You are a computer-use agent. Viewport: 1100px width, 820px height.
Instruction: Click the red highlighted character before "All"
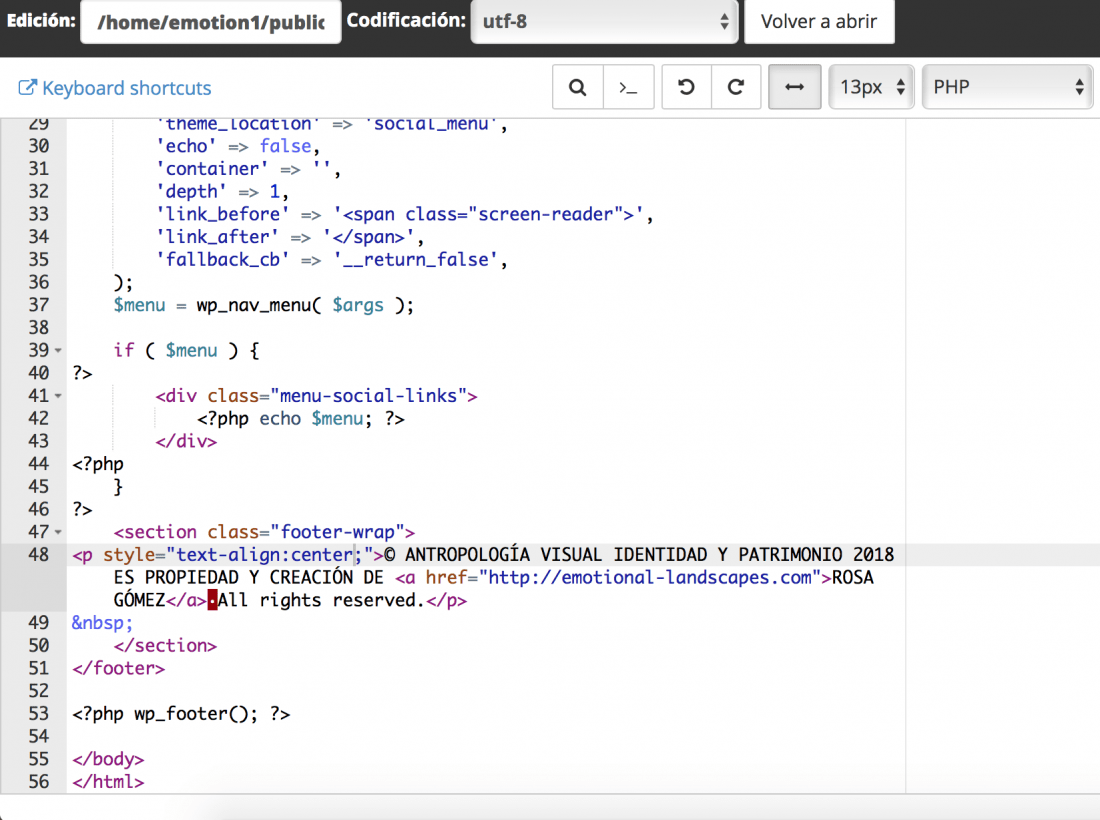213,600
